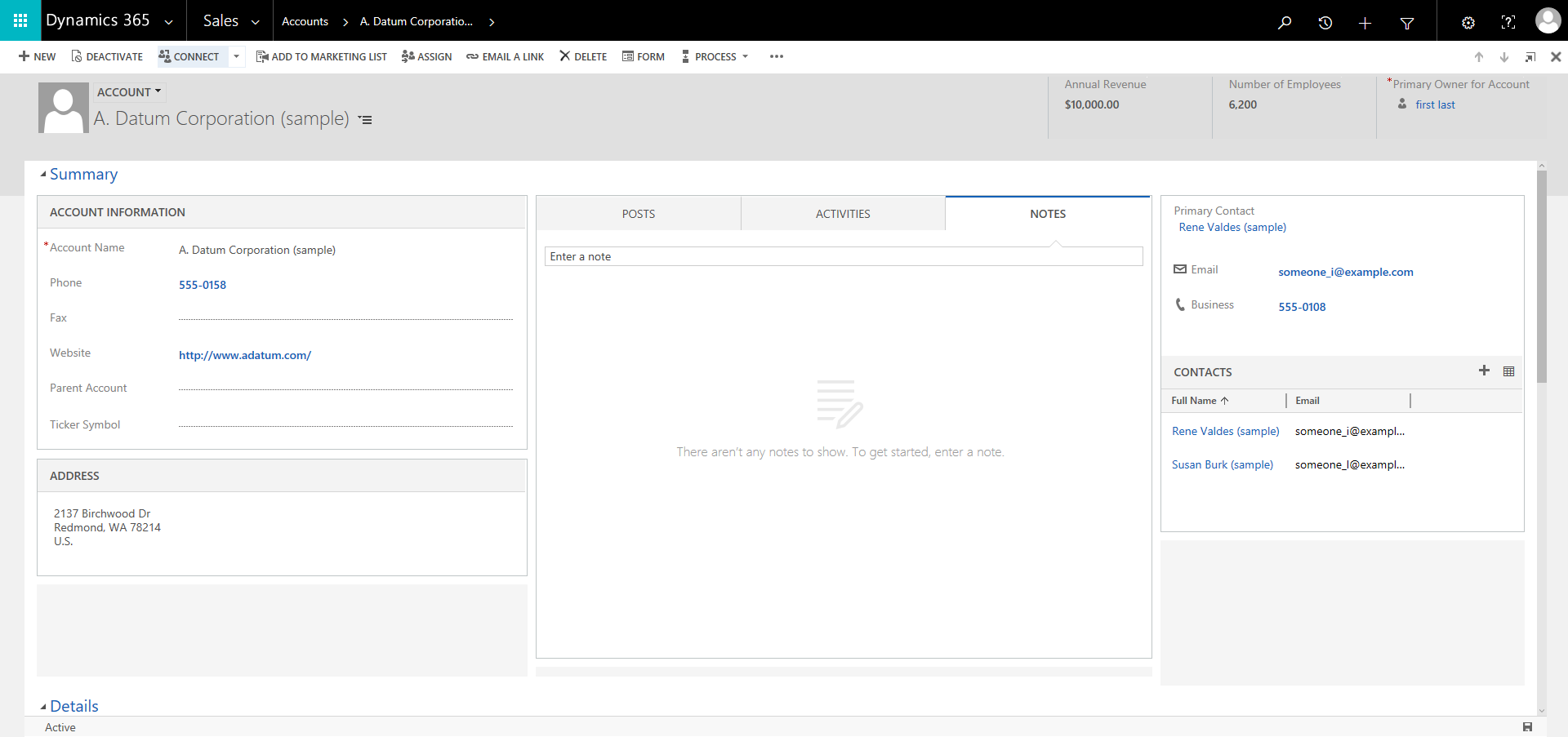Expand the Connect dropdown arrow
Screen dimensions: 1568x737
coord(237,56)
